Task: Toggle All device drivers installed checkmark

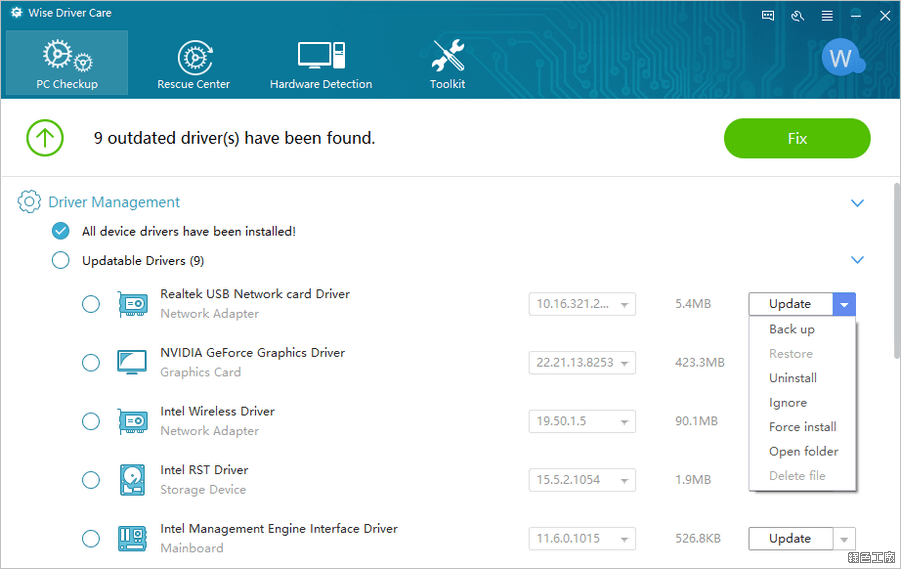Action: (60, 231)
